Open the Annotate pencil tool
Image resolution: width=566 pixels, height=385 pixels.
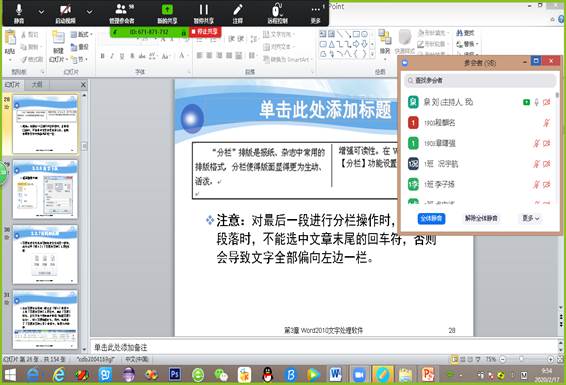[238, 13]
